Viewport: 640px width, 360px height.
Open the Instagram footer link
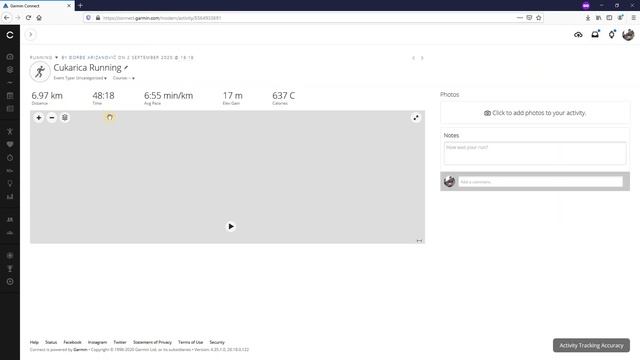(x=97, y=342)
